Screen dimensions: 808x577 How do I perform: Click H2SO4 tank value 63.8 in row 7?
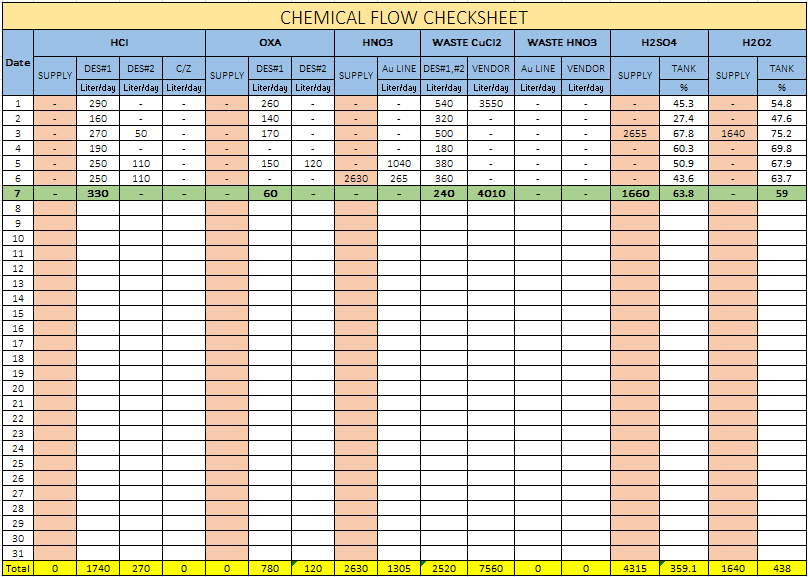[684, 194]
